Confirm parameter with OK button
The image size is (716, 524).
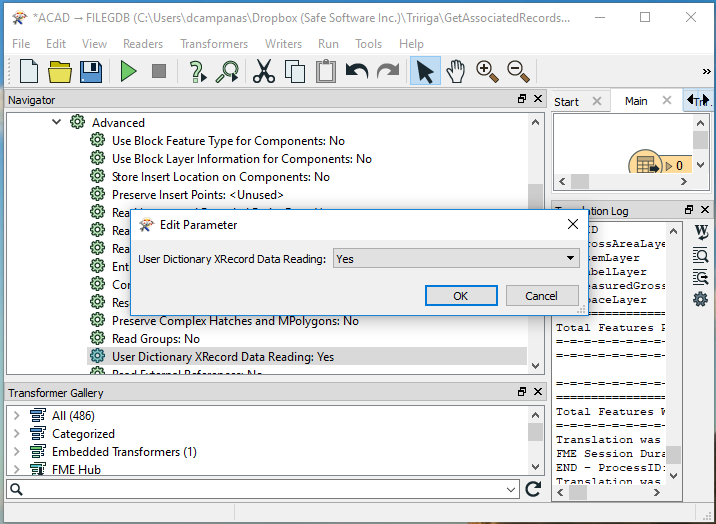[x=461, y=296]
